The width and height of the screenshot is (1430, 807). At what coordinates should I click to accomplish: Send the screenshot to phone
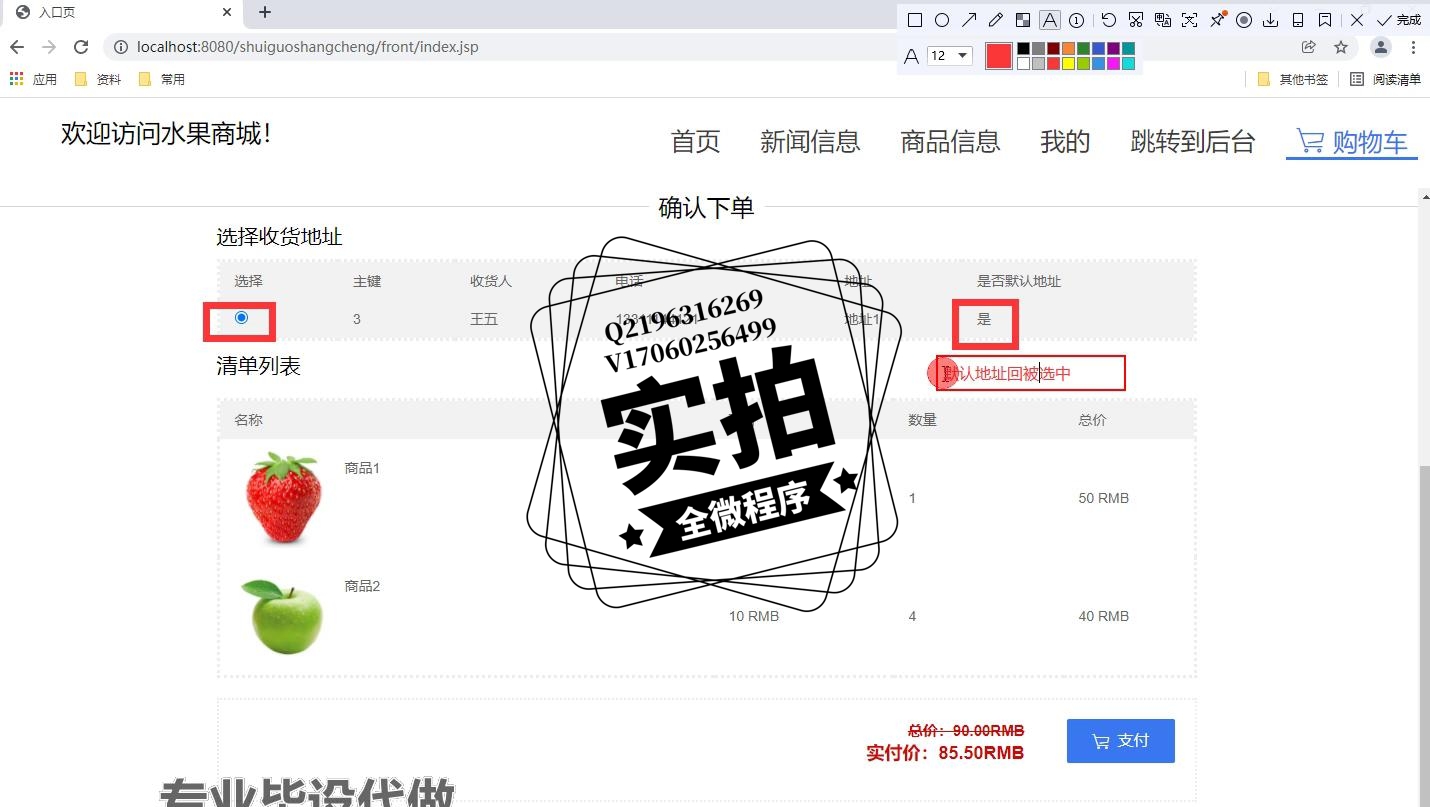1297,20
